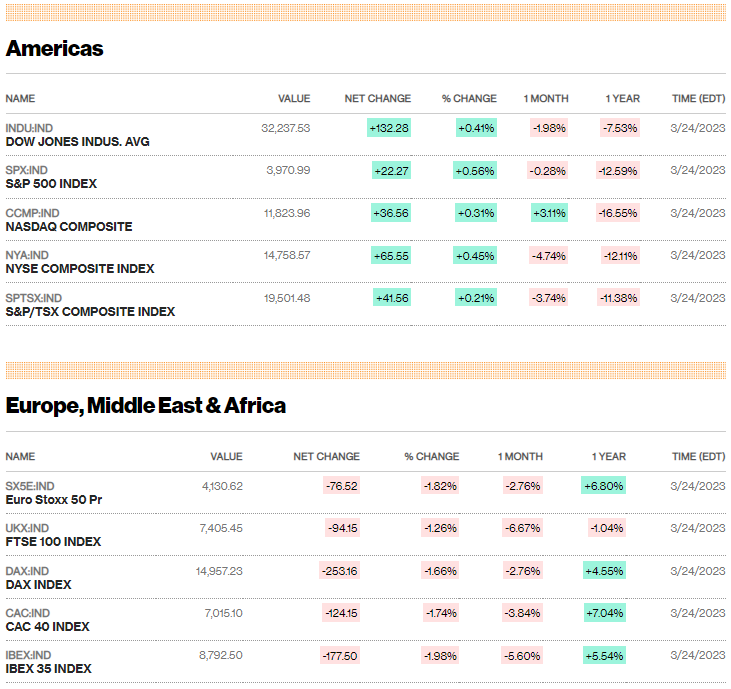Screen dimensions: 731x689
Task: Select the +41.56 net change cell
Action: tap(392, 298)
